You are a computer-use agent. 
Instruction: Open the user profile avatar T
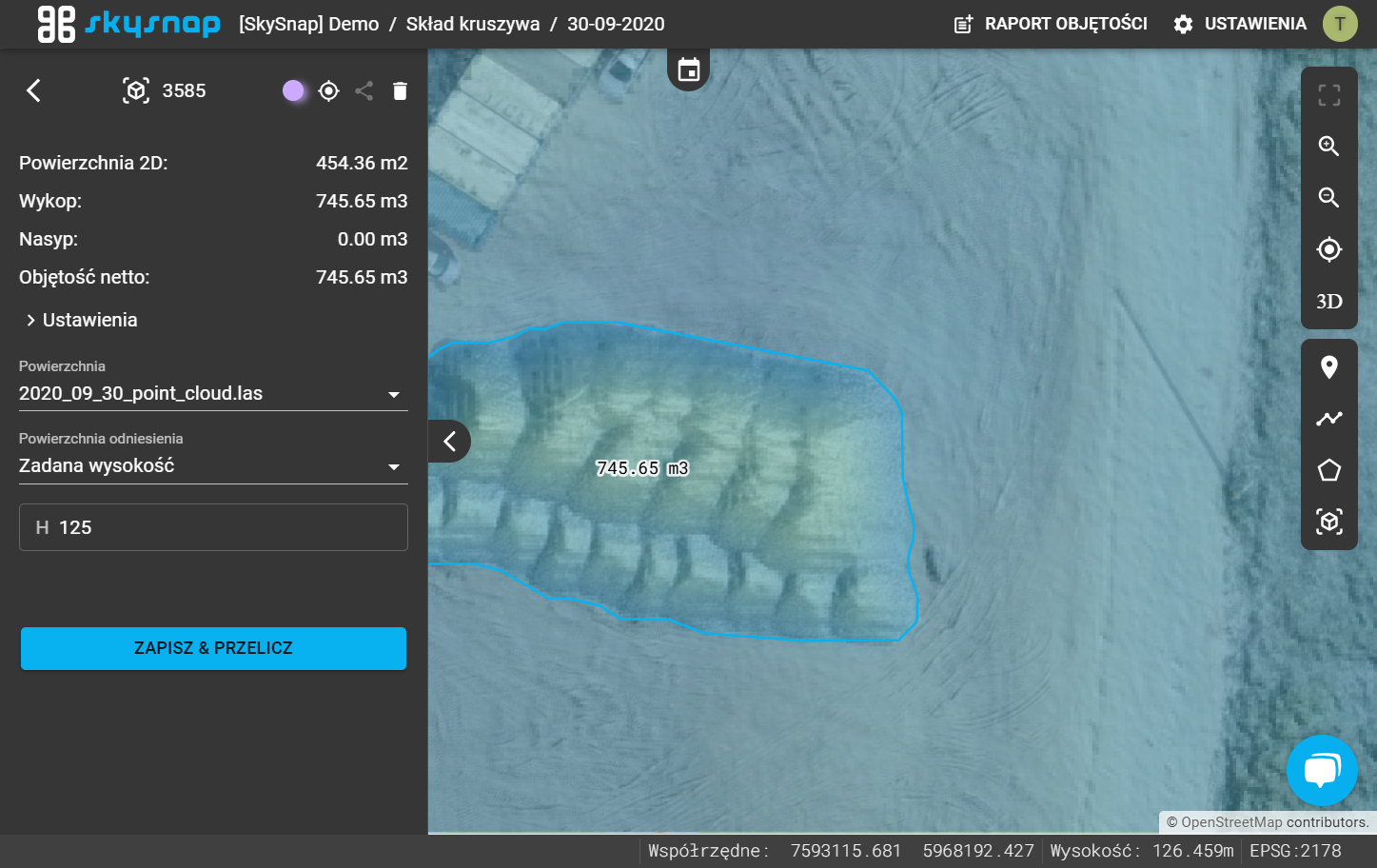1340,24
